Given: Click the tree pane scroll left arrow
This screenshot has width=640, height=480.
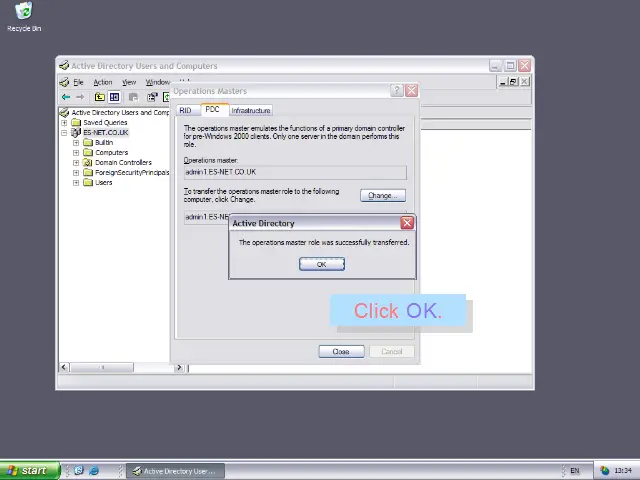Looking at the screenshot, I should pos(64,367).
